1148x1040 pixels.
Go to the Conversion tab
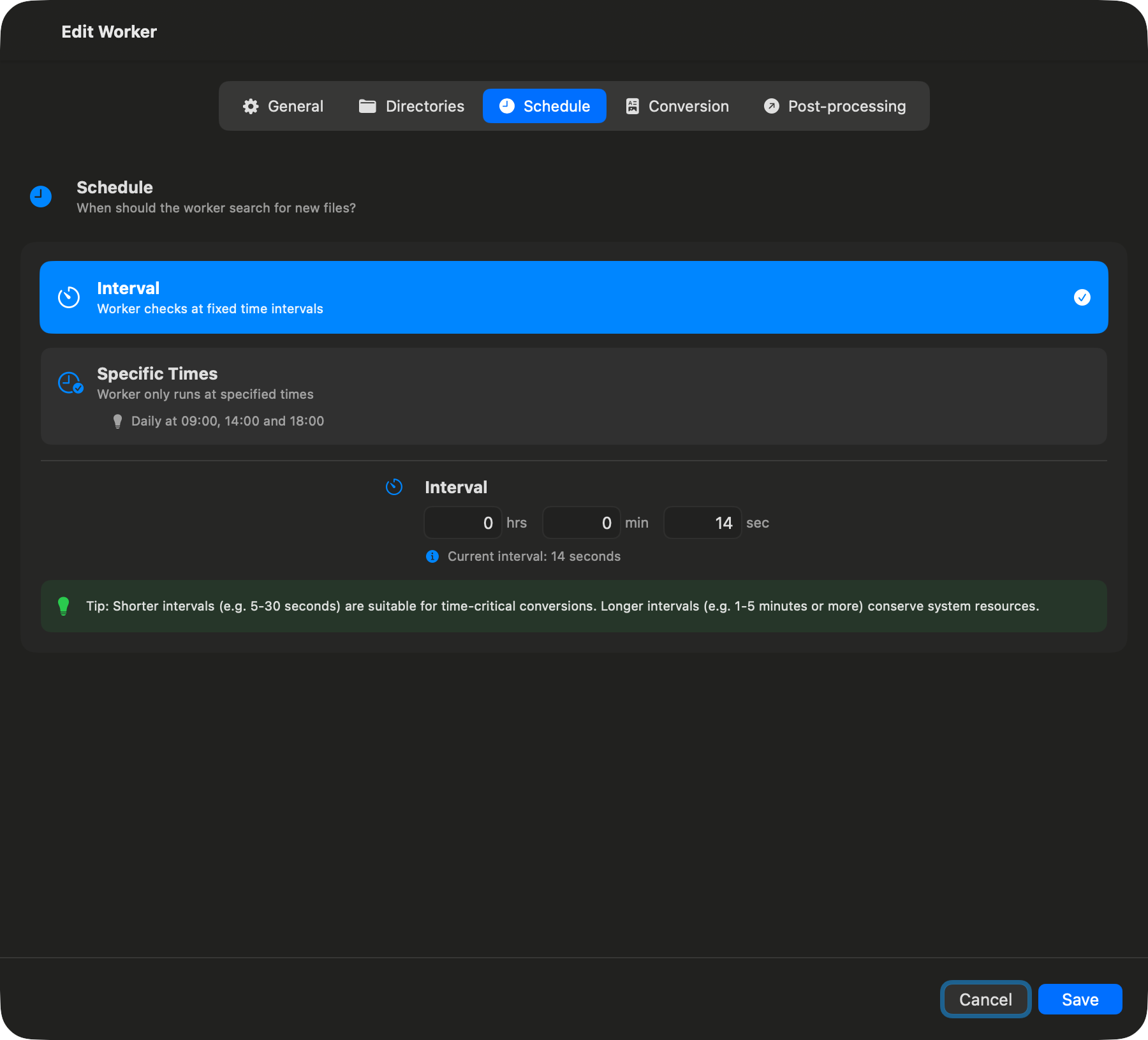pos(677,106)
